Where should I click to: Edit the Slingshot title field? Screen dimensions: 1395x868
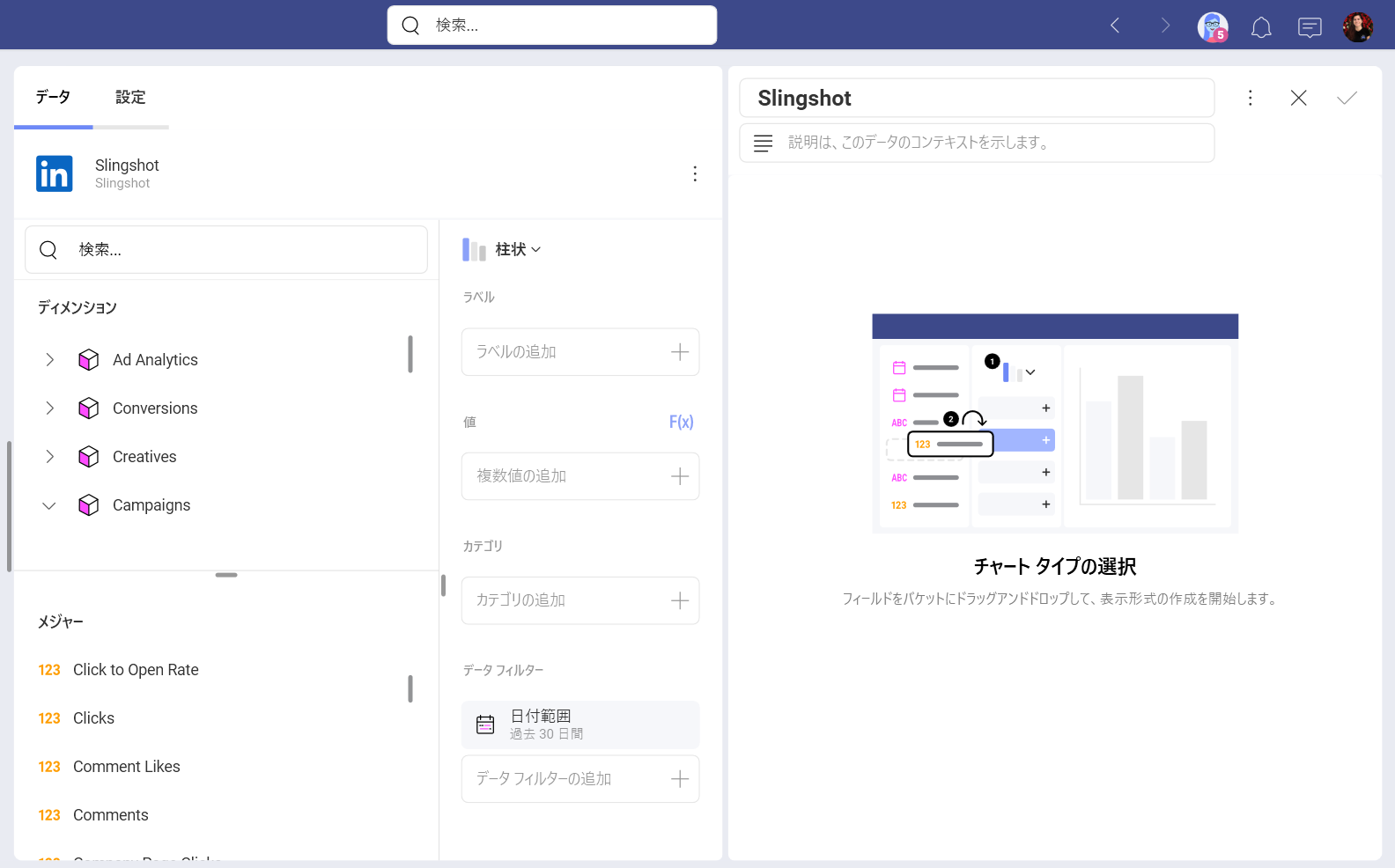point(977,98)
